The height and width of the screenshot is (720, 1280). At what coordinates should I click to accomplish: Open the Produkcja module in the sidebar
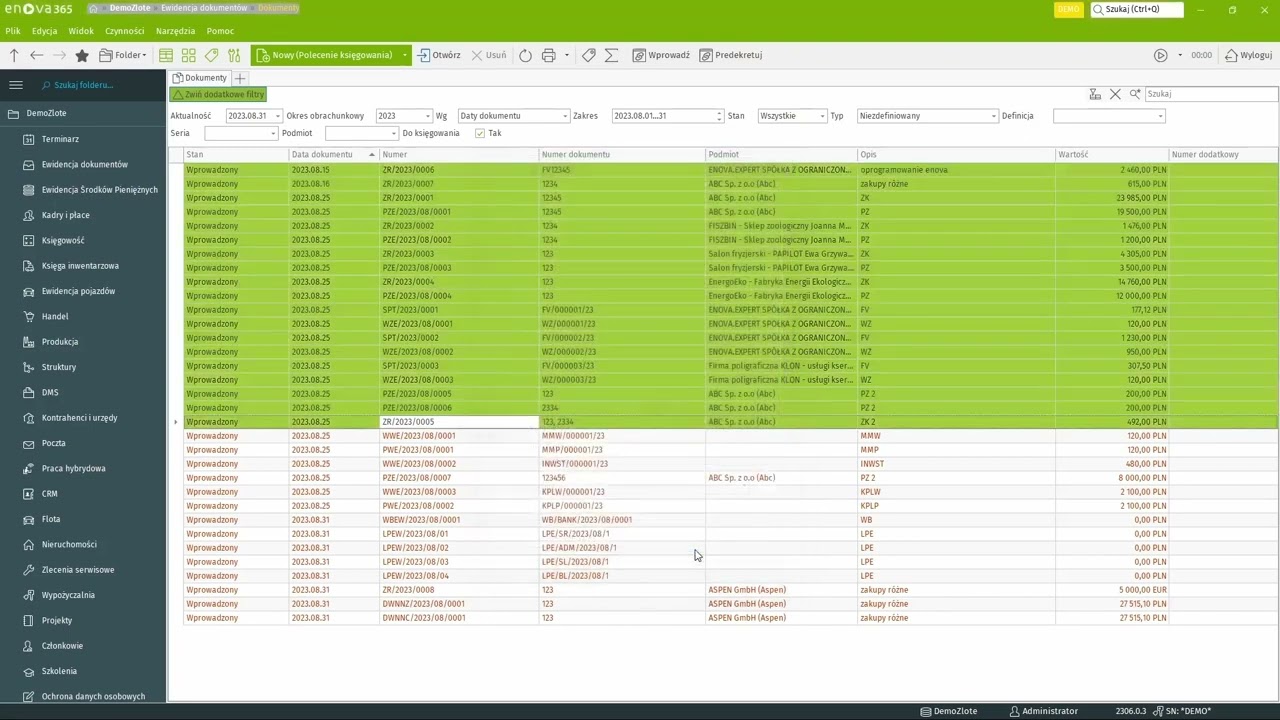pos(60,342)
